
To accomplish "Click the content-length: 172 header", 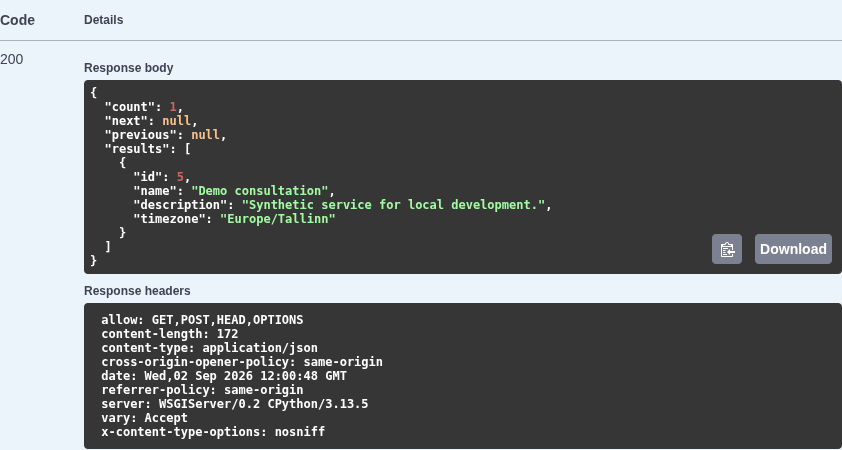I will [x=170, y=334].
